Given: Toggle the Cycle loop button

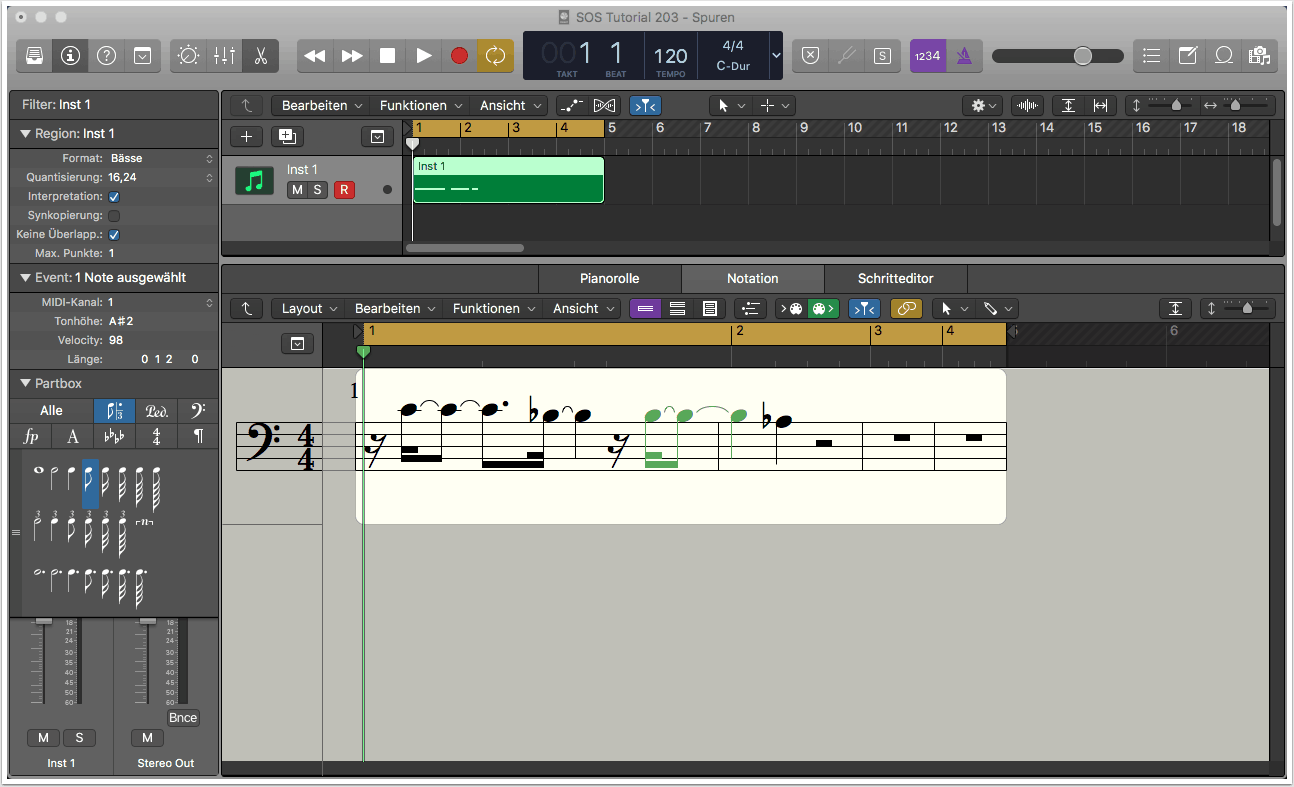Looking at the screenshot, I should [495, 56].
